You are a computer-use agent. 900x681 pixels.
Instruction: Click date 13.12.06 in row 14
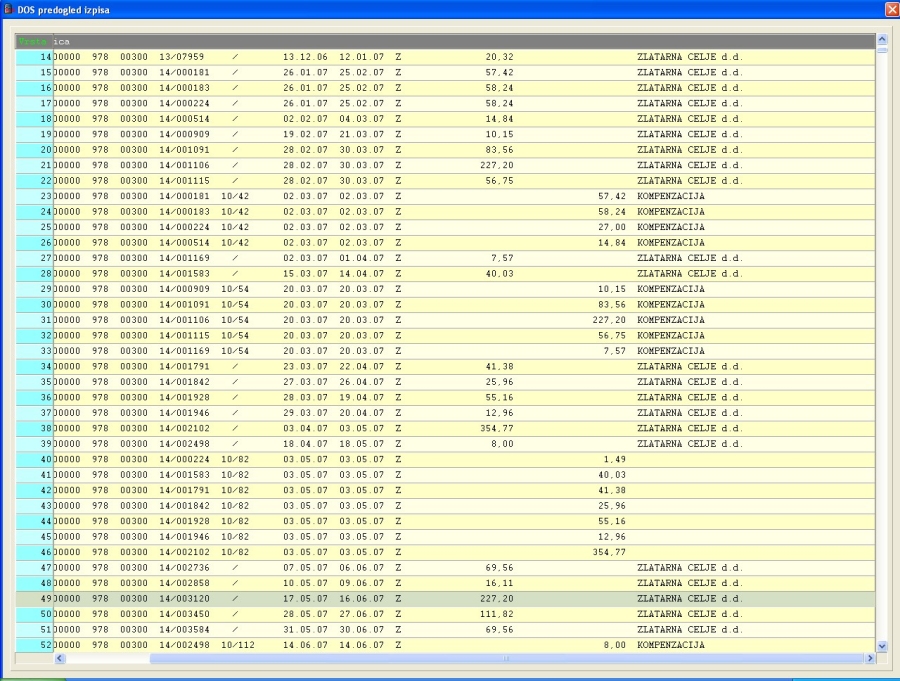pos(303,57)
